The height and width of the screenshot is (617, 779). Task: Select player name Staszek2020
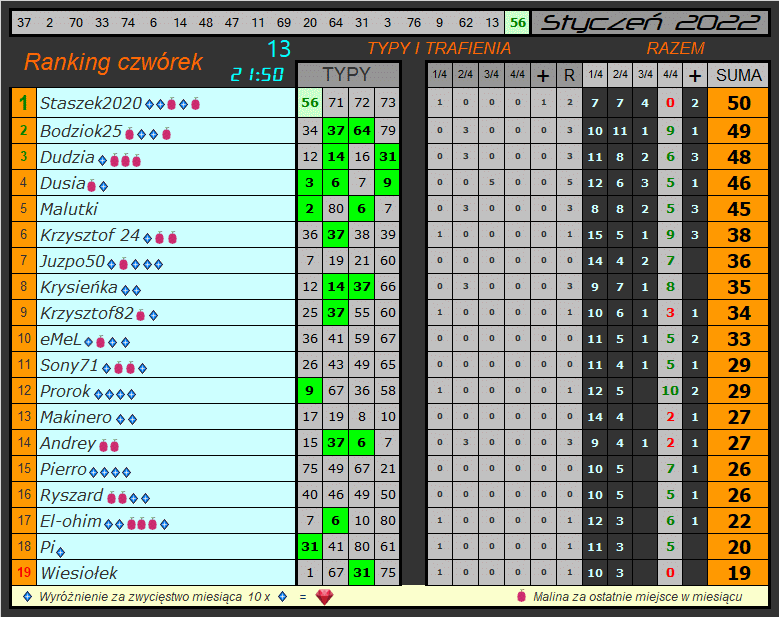coord(91,103)
